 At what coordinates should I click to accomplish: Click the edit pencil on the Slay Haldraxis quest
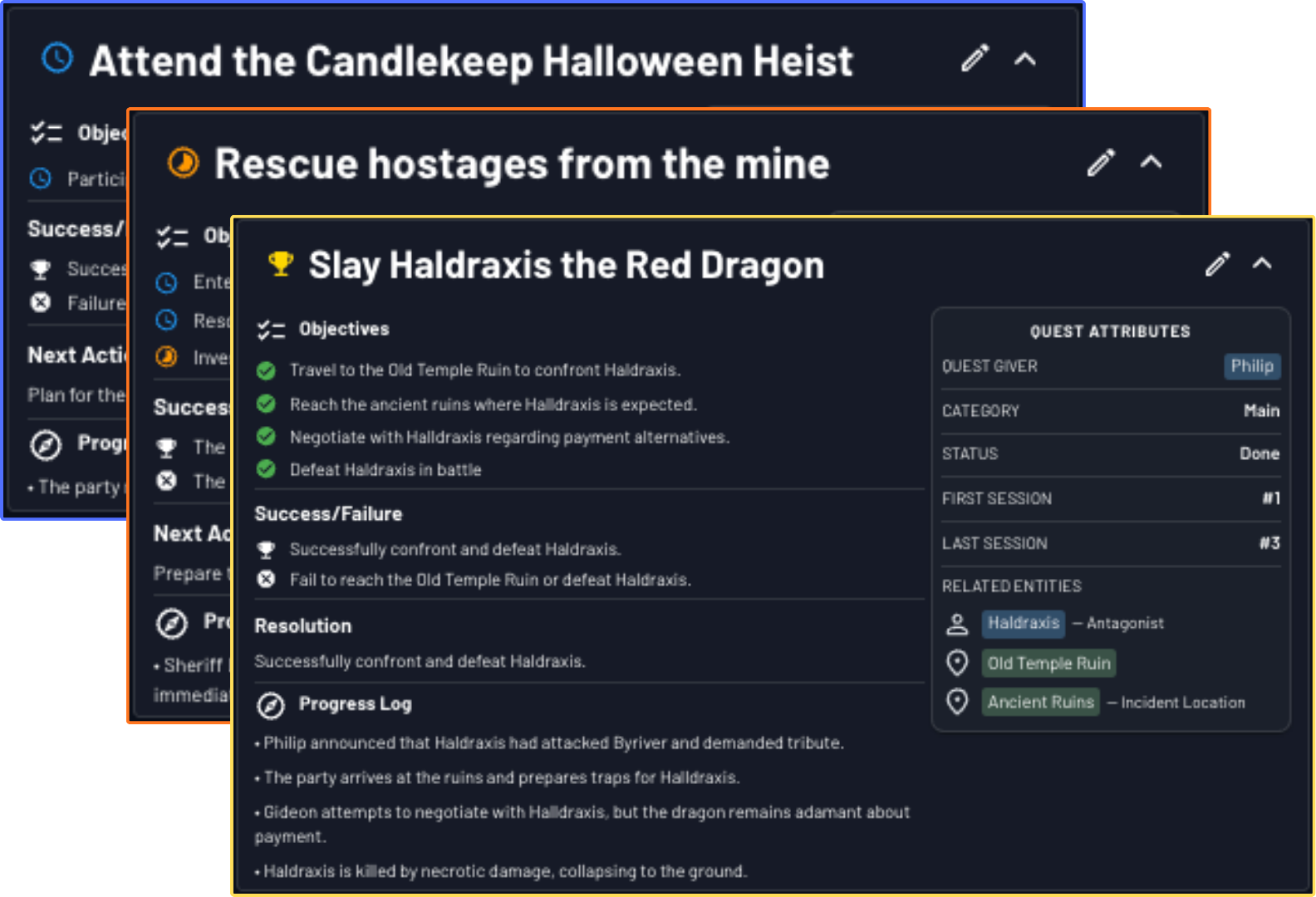1218,262
